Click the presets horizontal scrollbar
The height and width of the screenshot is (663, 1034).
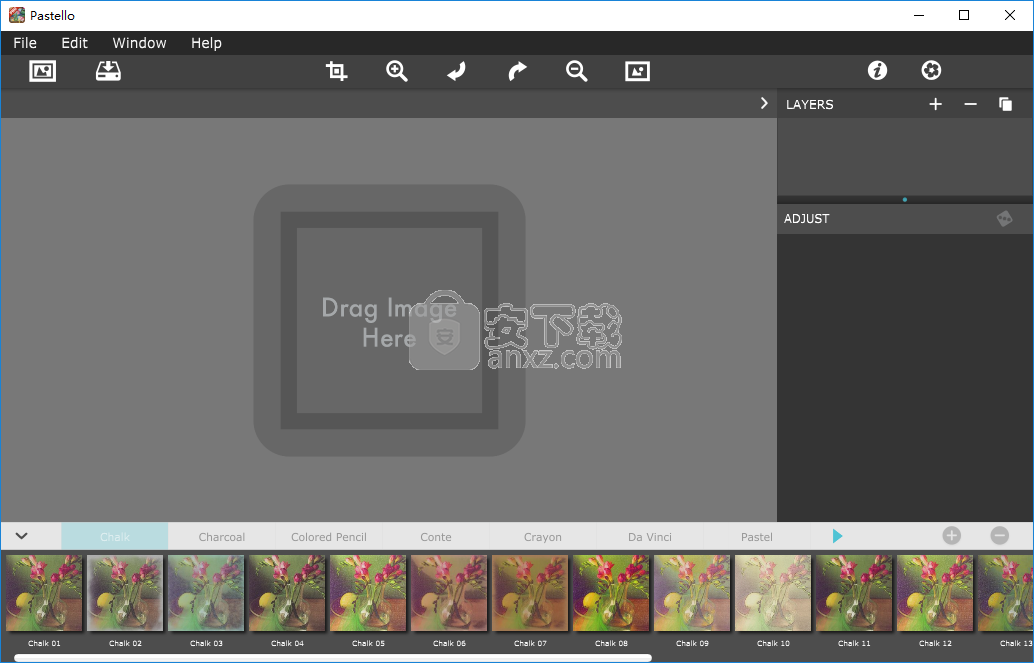[x=333, y=658]
